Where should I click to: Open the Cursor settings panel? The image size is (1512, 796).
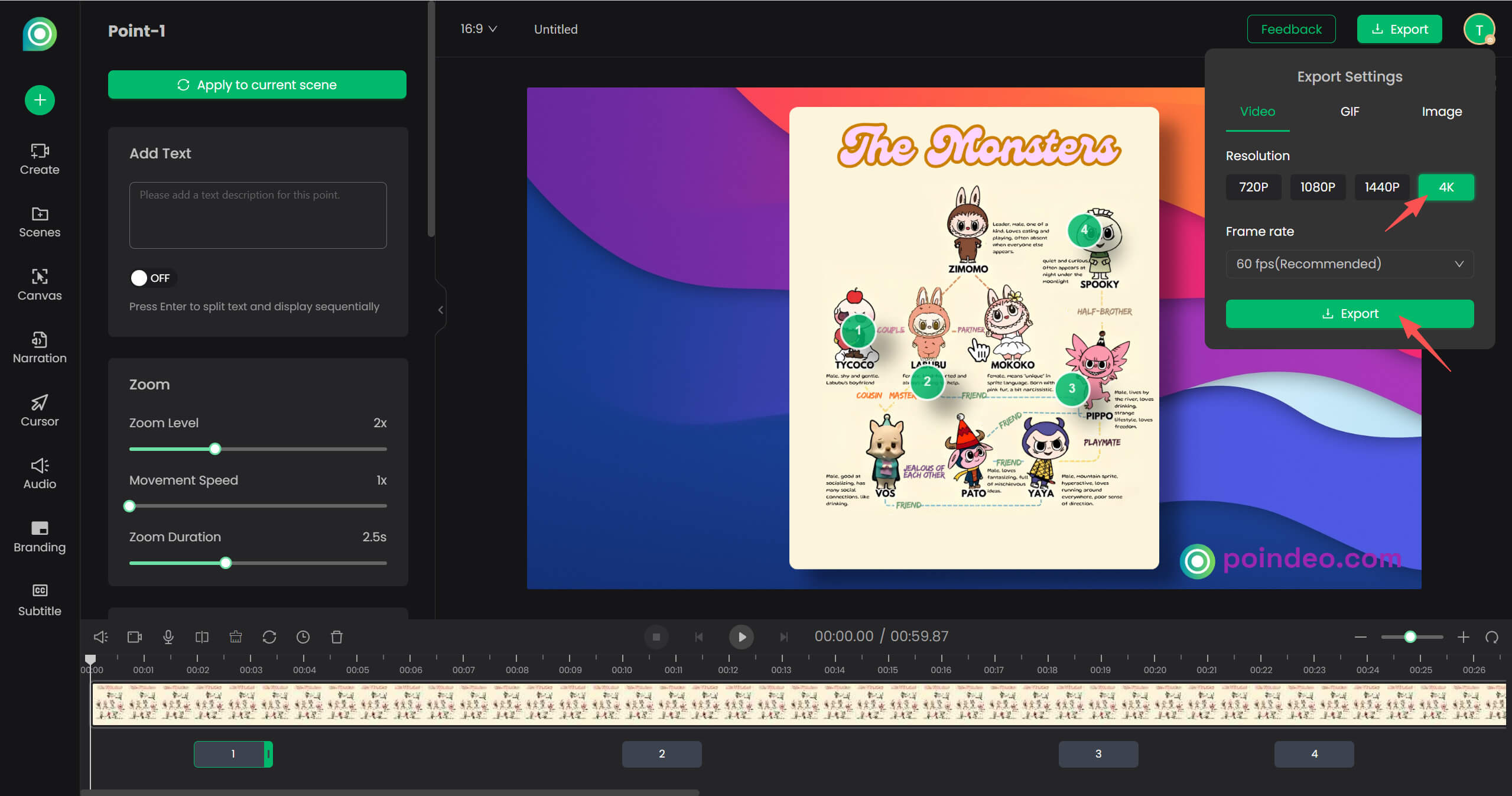coord(39,411)
